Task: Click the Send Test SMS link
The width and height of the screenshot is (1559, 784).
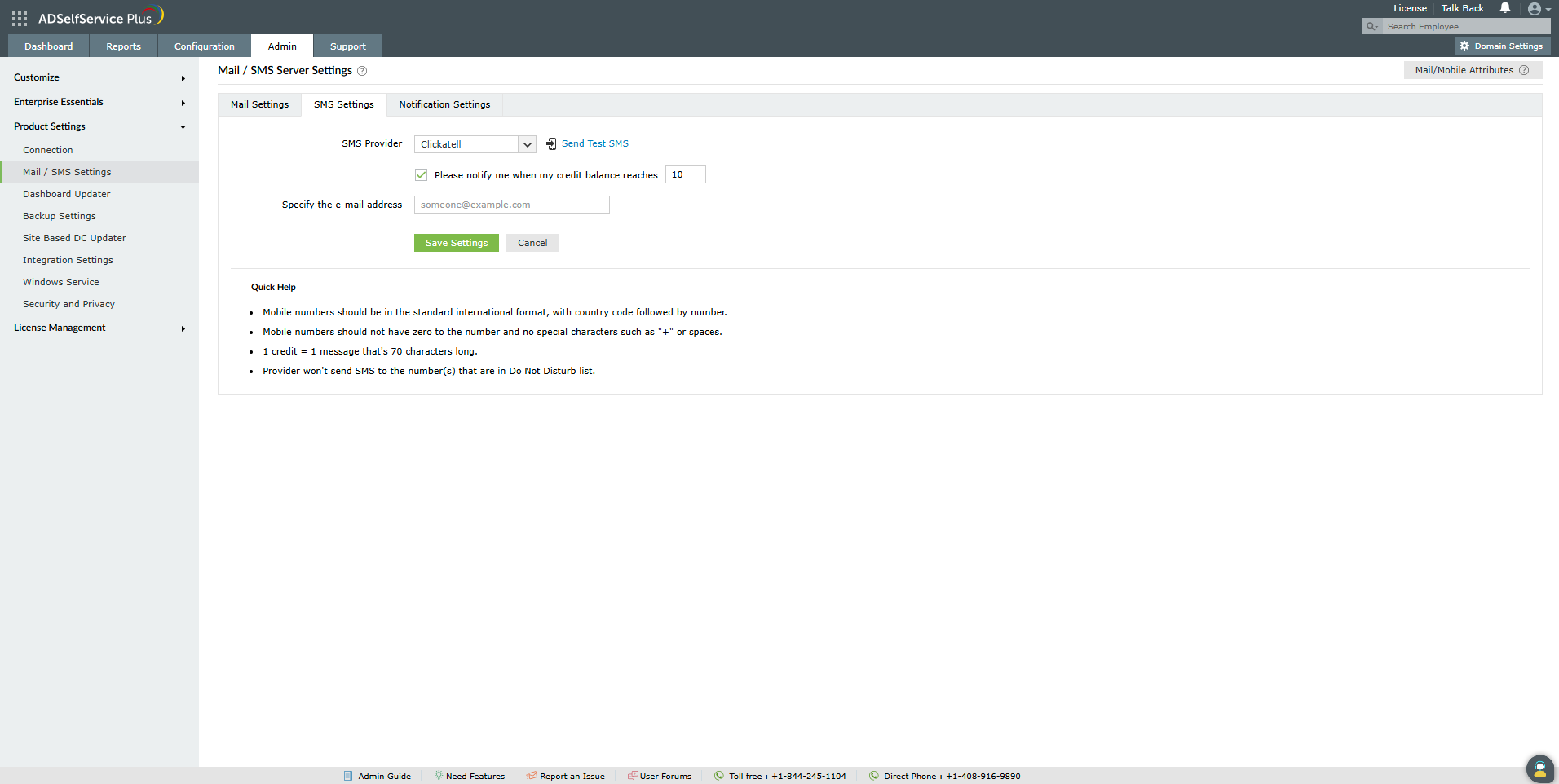Action: (x=594, y=144)
